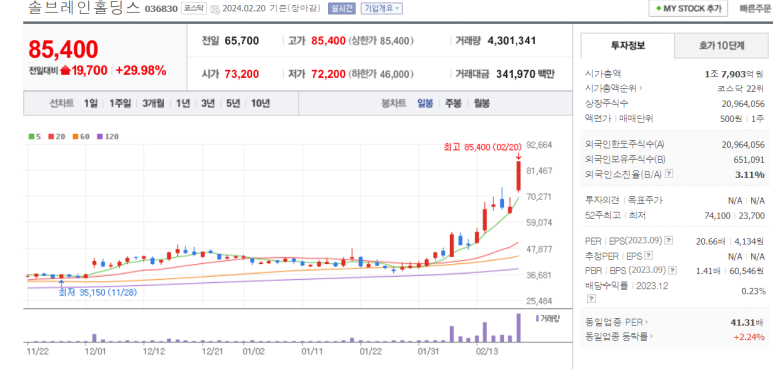Screen dimensions: 773x369
Task: Click the 전일 65,700 value
Action: click(242, 41)
